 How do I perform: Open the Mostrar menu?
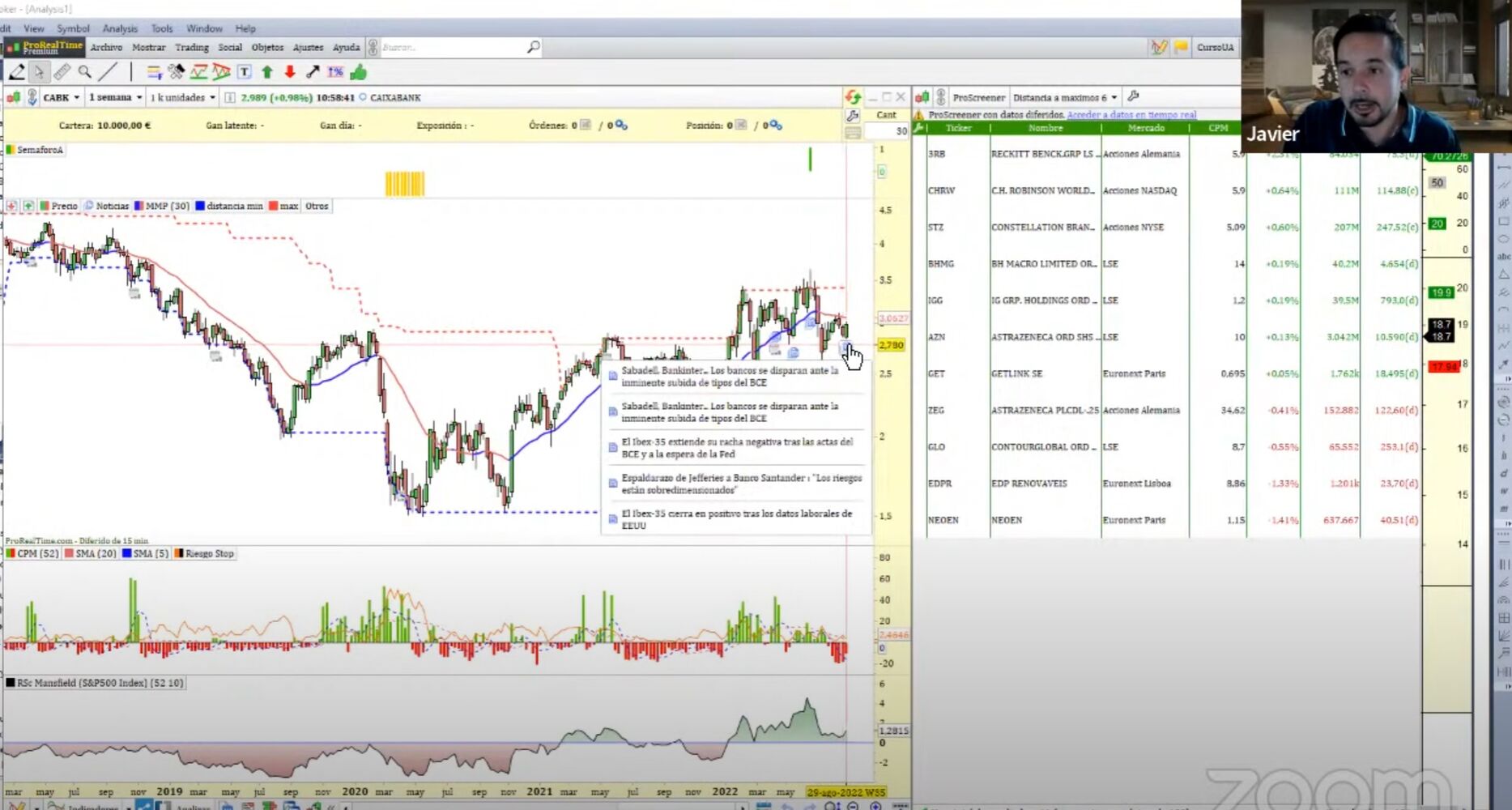149,47
